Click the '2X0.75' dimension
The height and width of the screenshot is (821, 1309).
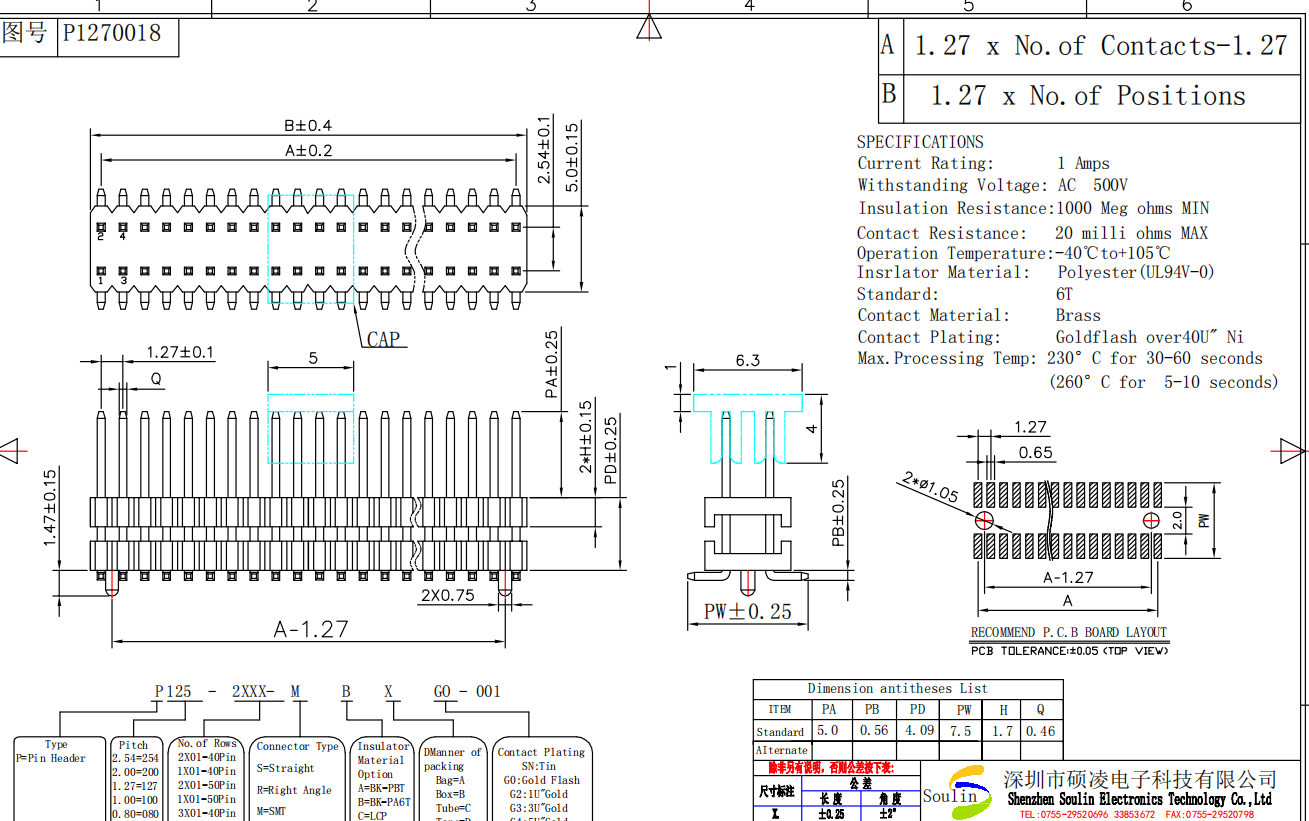click(x=448, y=596)
